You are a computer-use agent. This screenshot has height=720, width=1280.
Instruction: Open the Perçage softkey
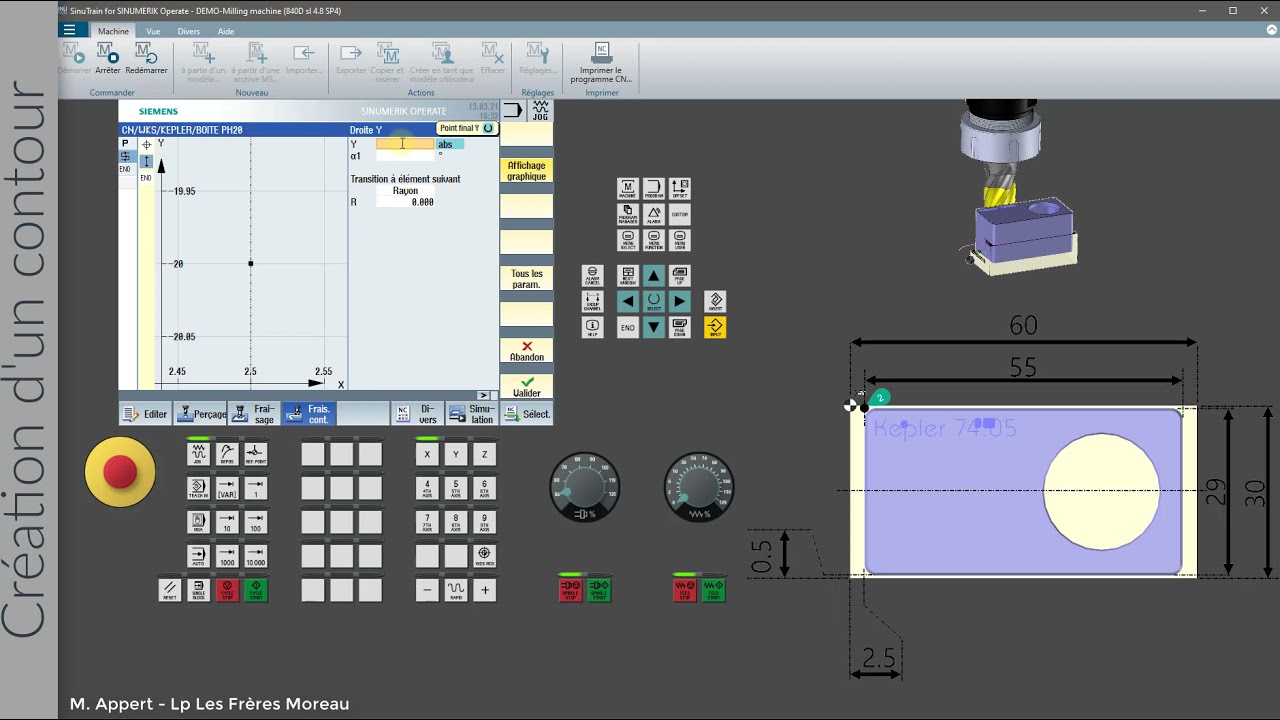pos(200,414)
